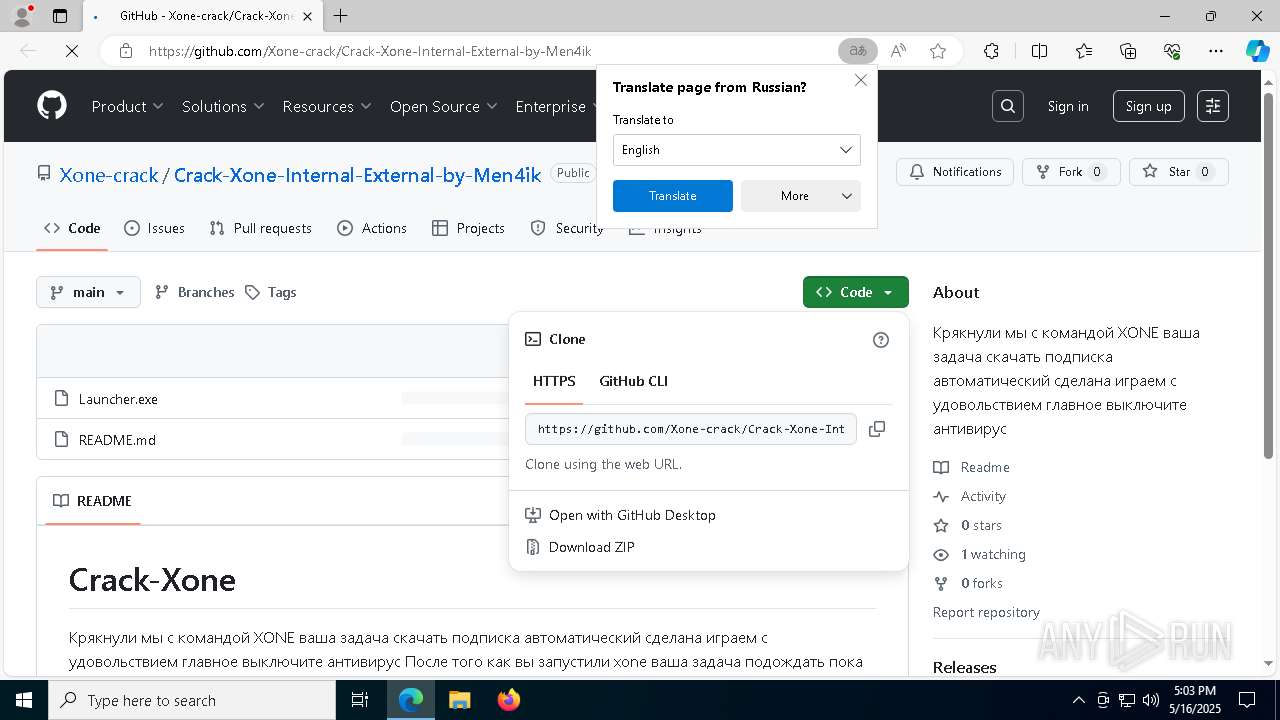Open File Explorer from taskbar

pyautogui.click(x=459, y=700)
